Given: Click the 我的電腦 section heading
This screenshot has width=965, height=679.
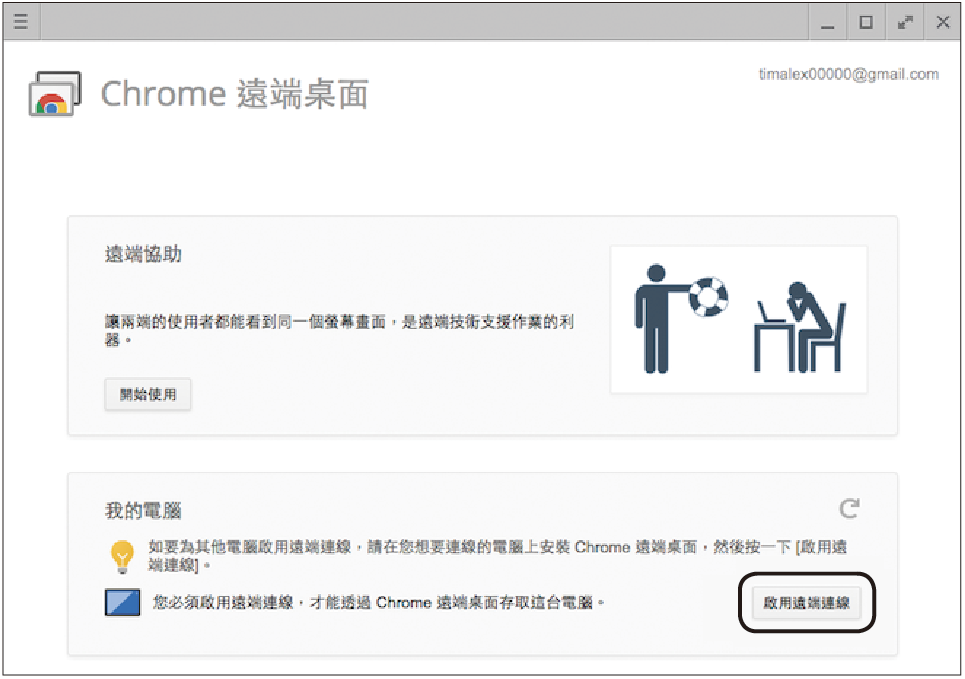Looking at the screenshot, I should click(143, 510).
